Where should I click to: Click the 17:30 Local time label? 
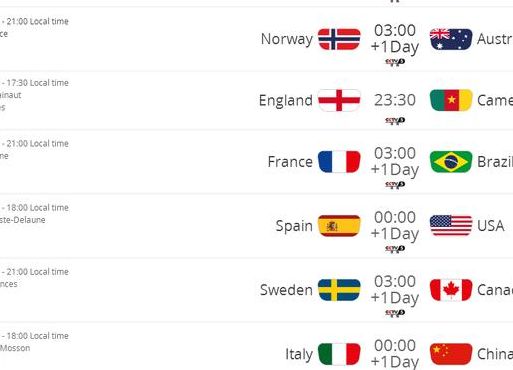37,83
